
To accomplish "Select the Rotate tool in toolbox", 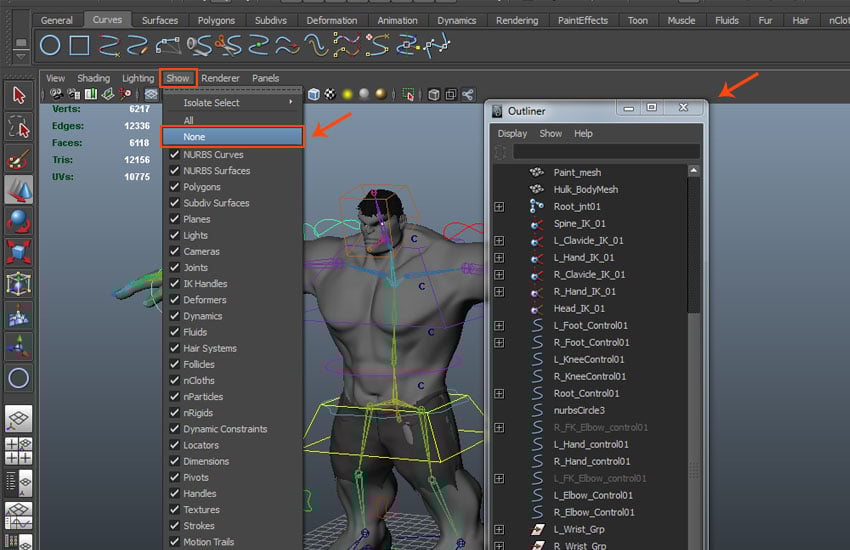I will tap(18, 221).
